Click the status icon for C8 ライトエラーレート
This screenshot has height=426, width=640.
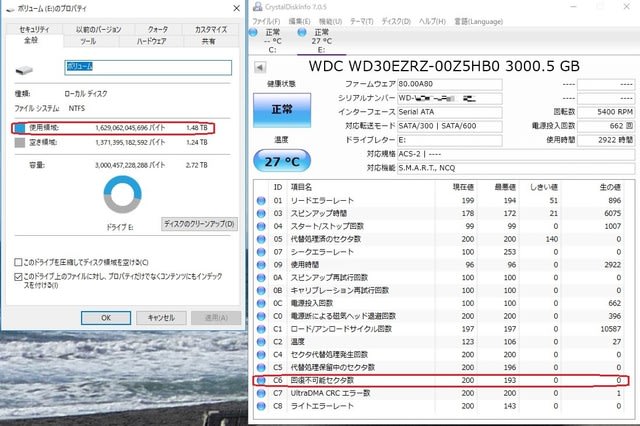(x=261, y=406)
